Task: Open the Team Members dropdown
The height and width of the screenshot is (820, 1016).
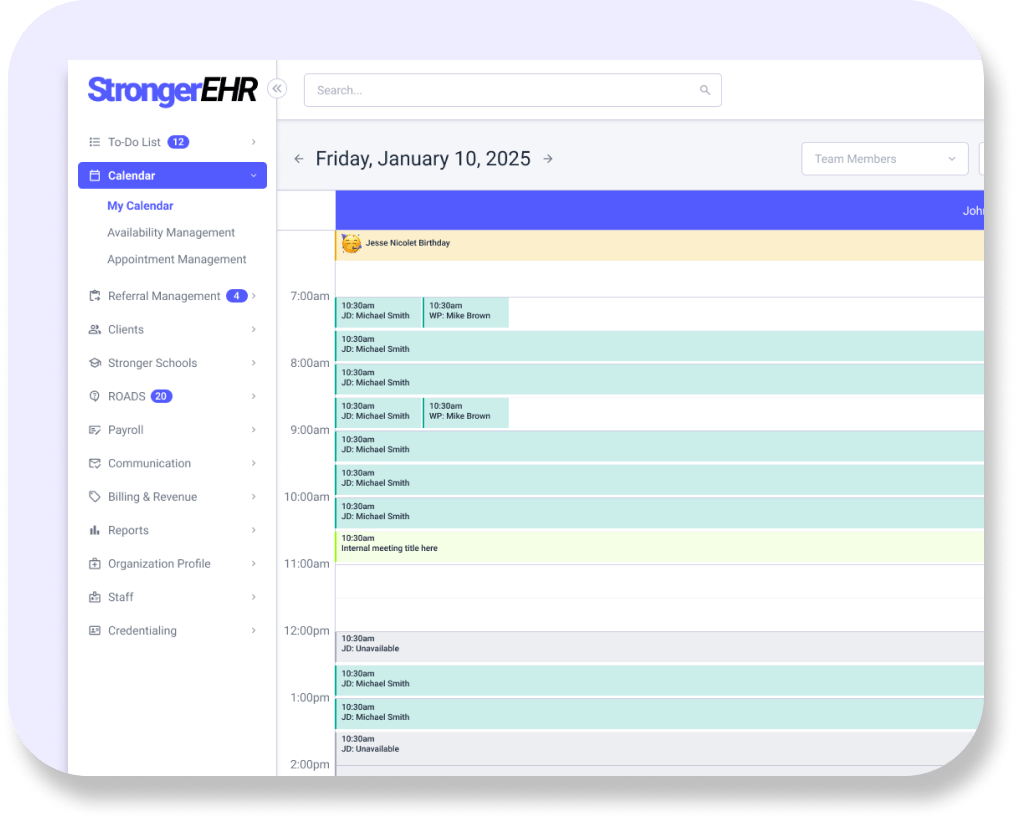Action: point(884,159)
